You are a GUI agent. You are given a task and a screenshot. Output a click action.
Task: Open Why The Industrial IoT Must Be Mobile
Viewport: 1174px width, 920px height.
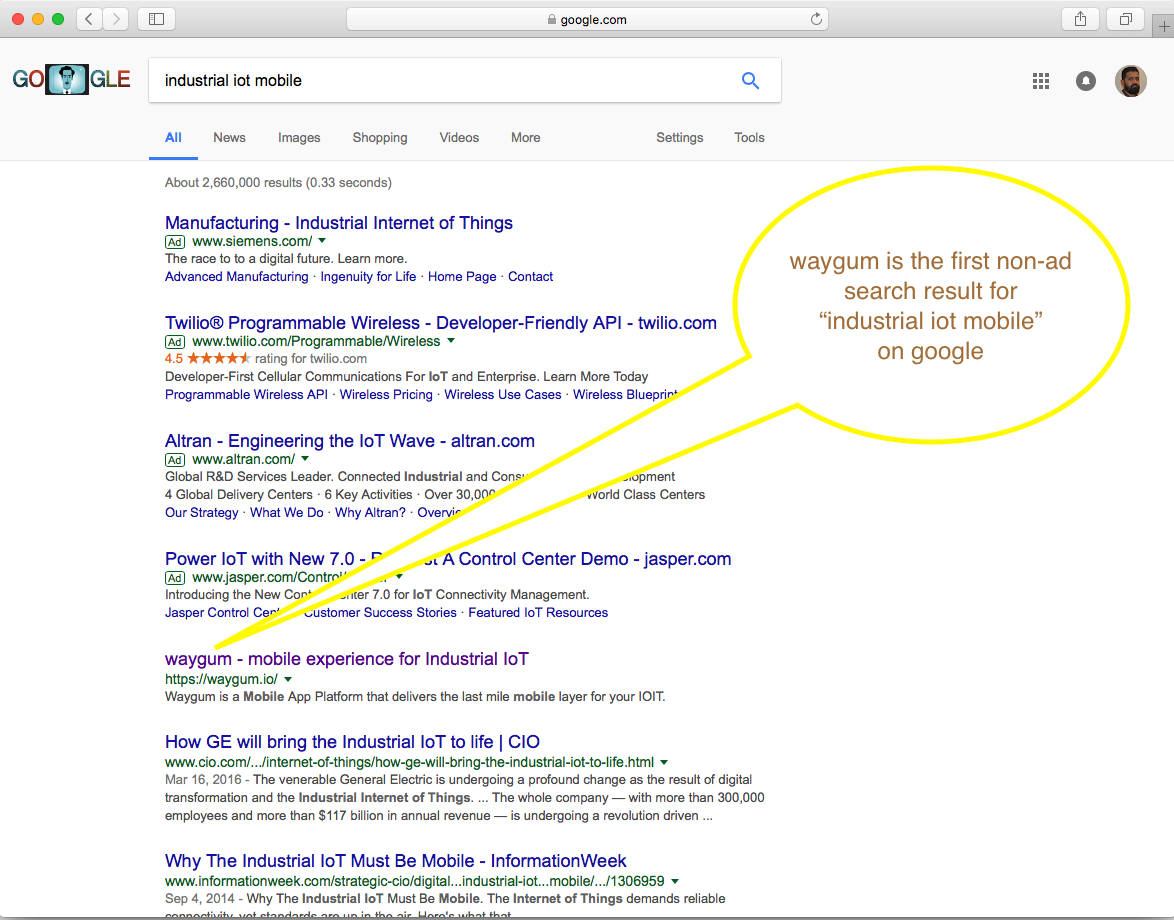(x=395, y=861)
